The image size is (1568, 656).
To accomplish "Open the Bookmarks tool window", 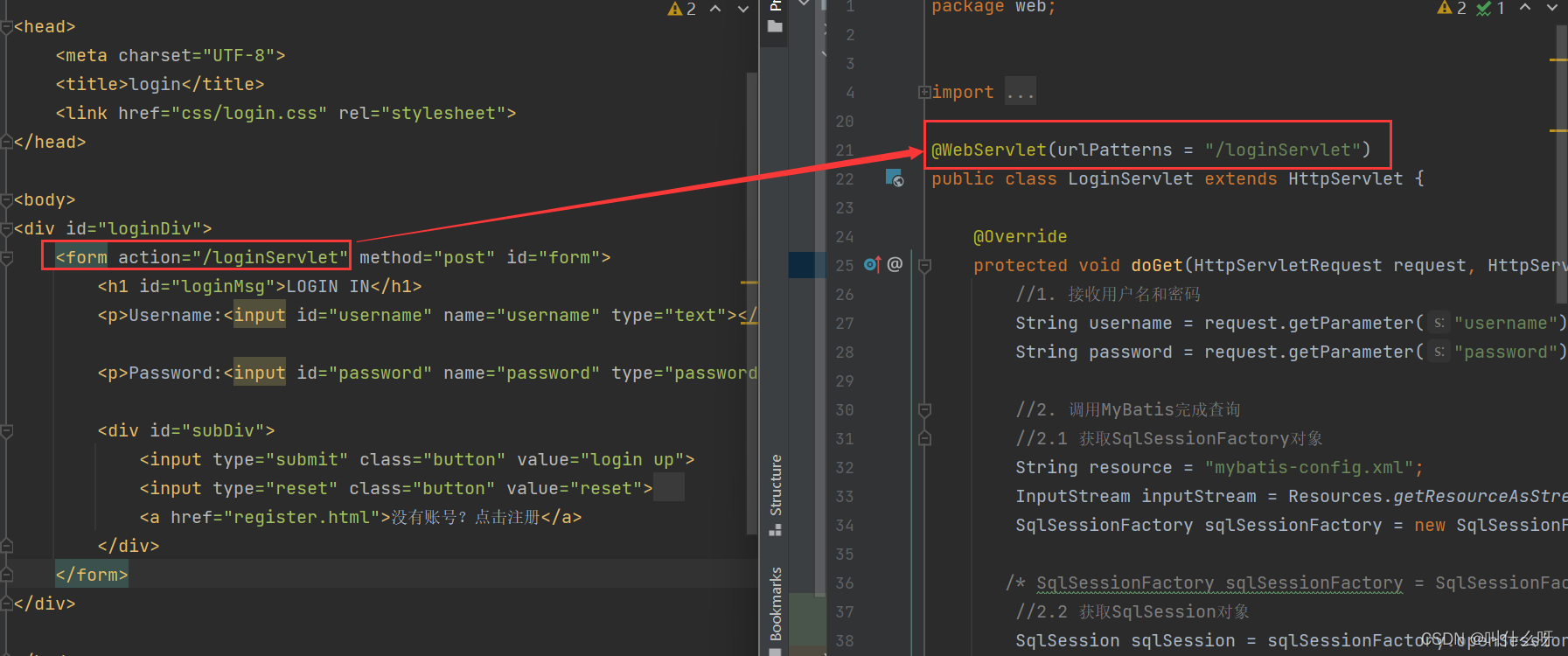I will pos(775,610).
